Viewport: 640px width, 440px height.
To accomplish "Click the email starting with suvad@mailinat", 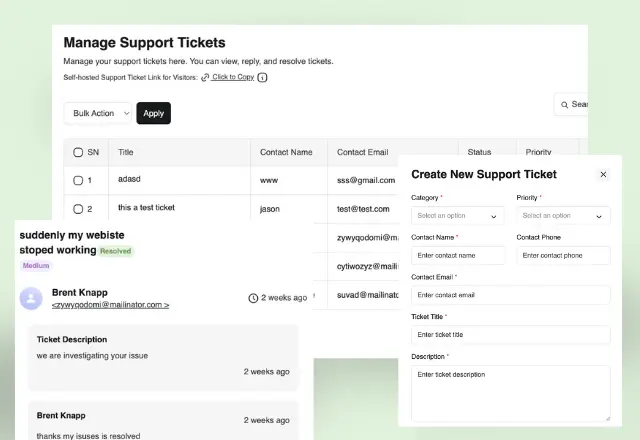I will coord(367,295).
